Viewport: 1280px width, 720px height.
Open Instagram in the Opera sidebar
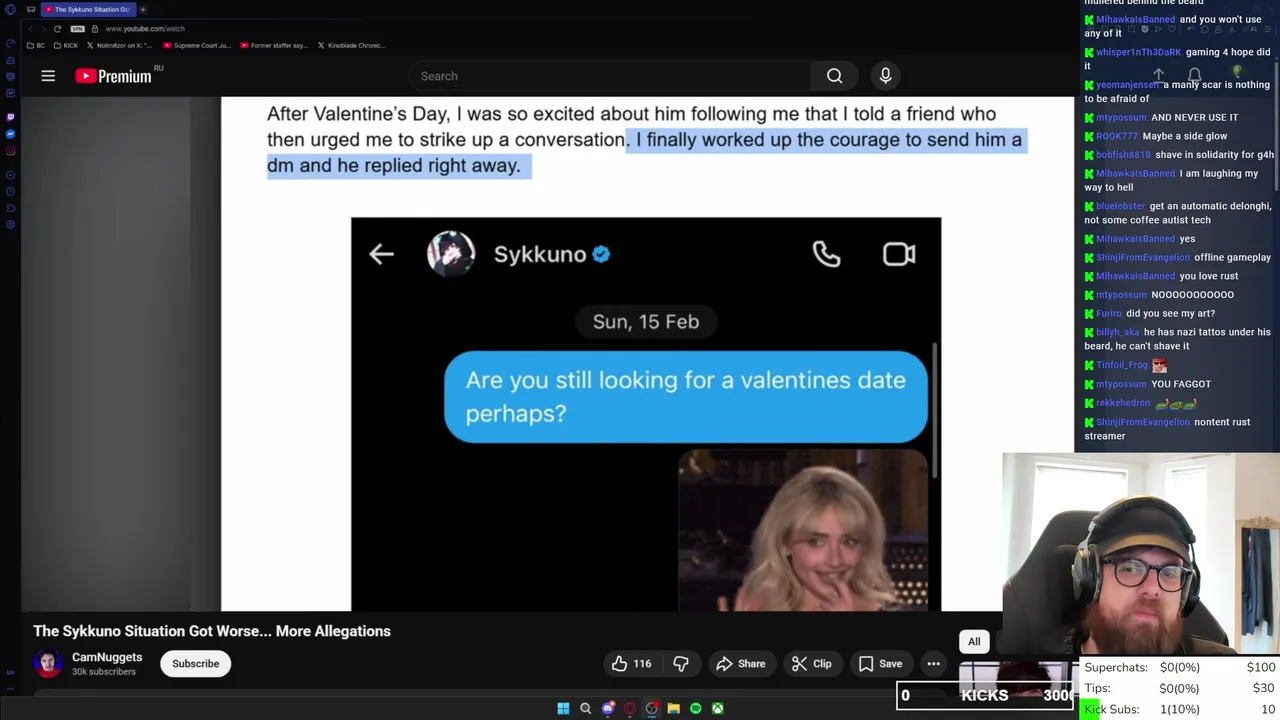[x=11, y=151]
